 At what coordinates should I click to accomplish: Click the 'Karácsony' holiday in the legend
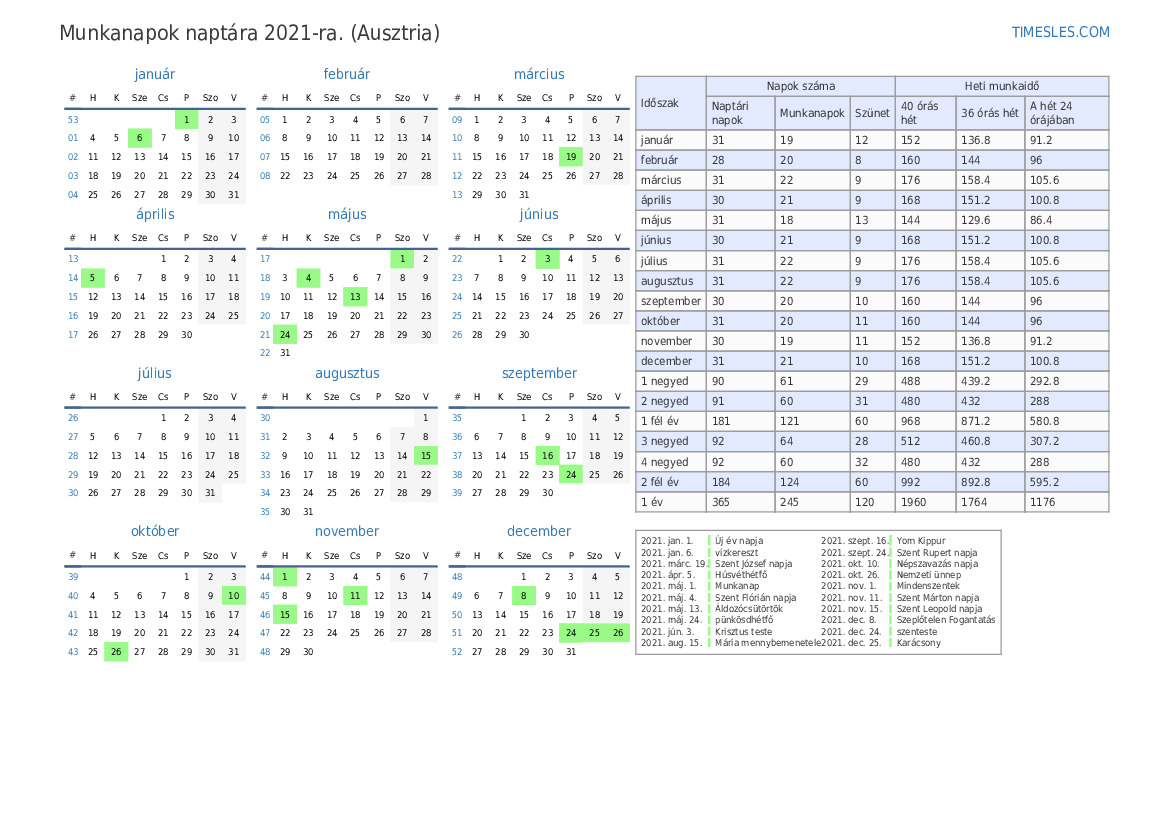[918, 643]
